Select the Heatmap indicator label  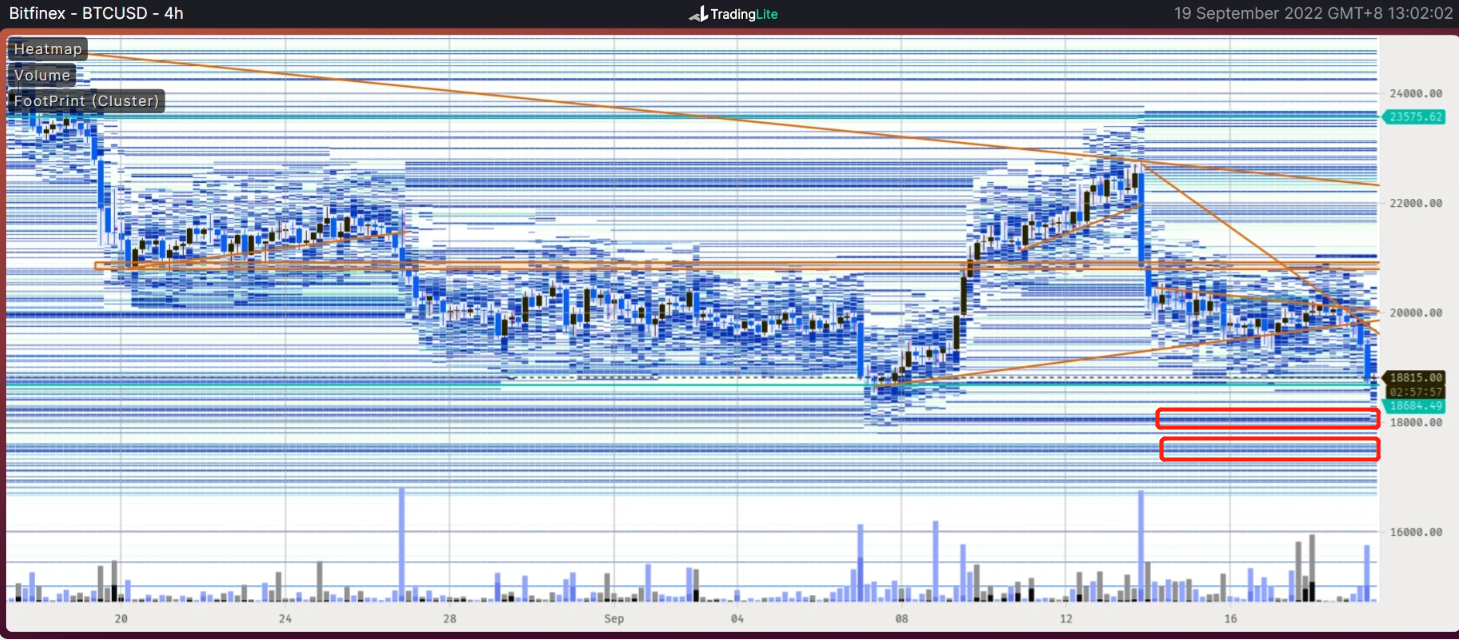tap(48, 49)
